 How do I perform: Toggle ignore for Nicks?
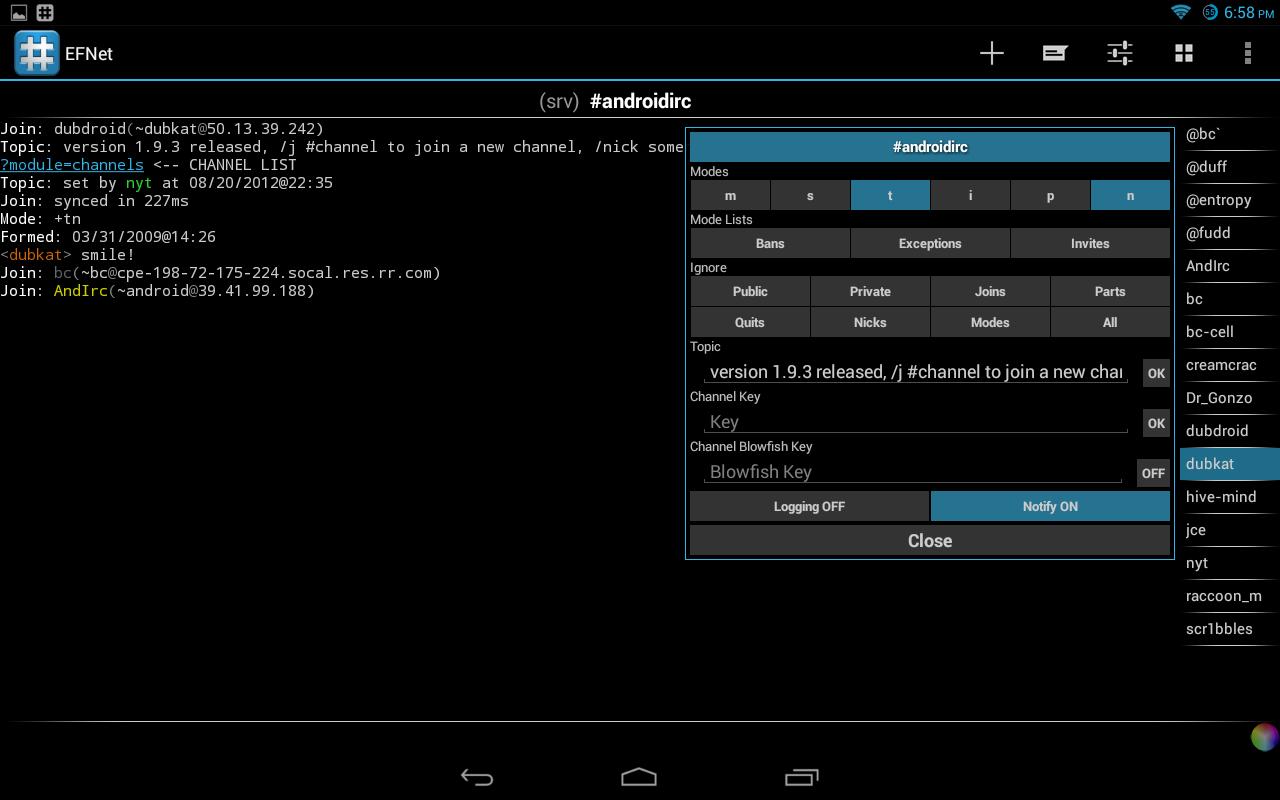pyautogui.click(x=870, y=322)
